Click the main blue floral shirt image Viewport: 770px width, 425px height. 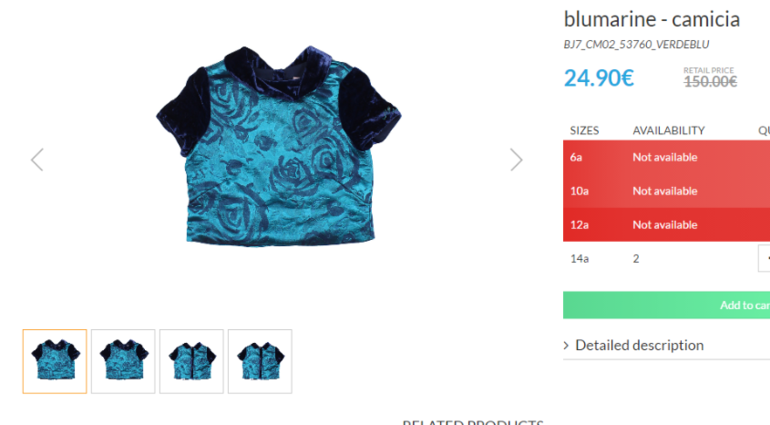point(278,146)
